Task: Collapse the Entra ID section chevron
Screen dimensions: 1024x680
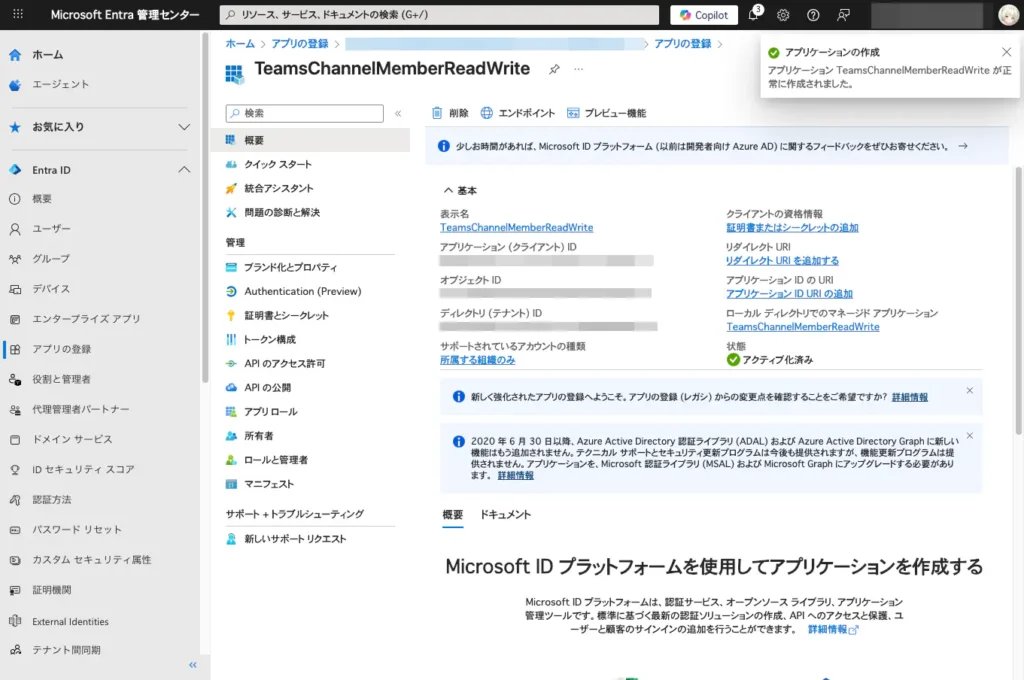Action: point(184,170)
